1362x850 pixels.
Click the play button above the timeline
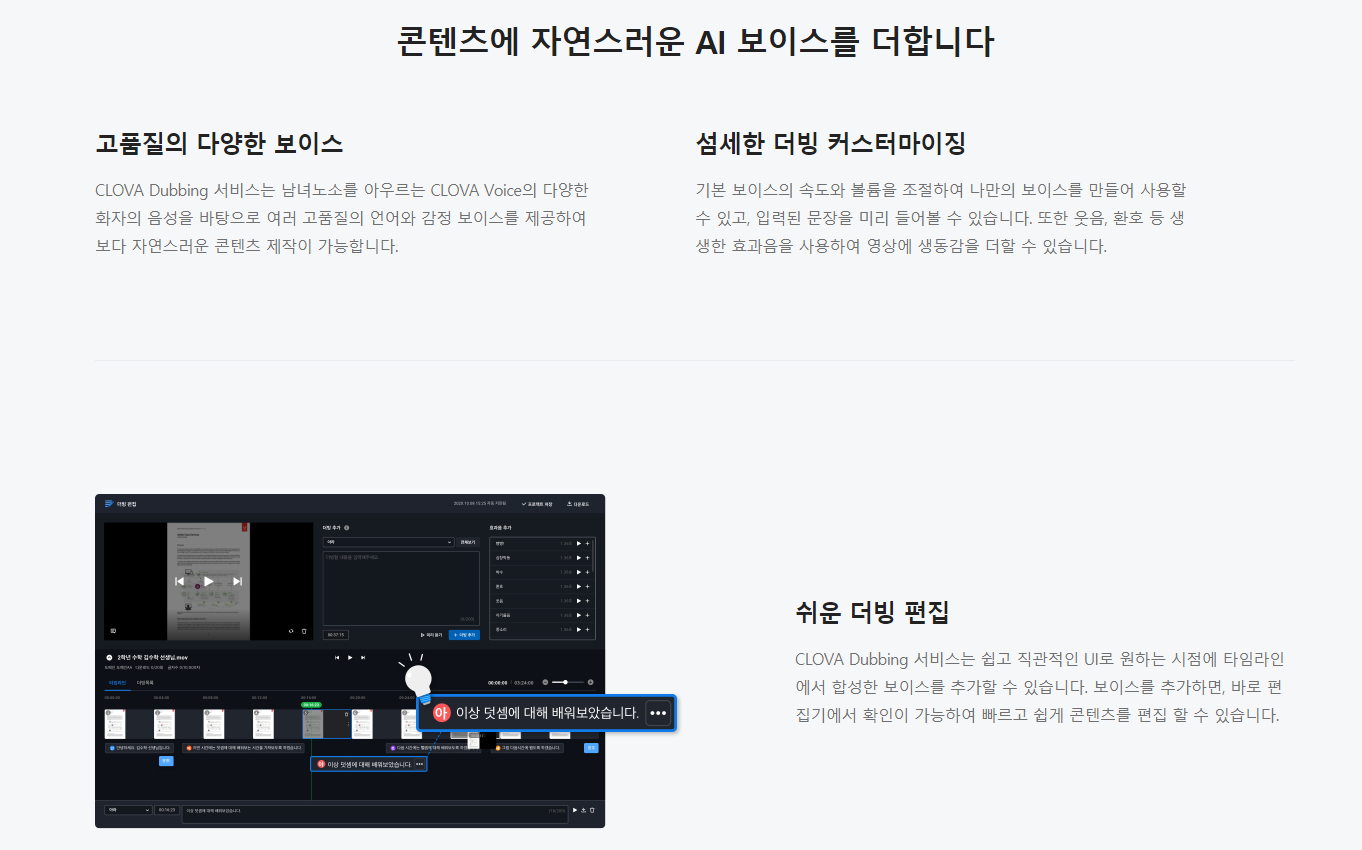[350, 657]
